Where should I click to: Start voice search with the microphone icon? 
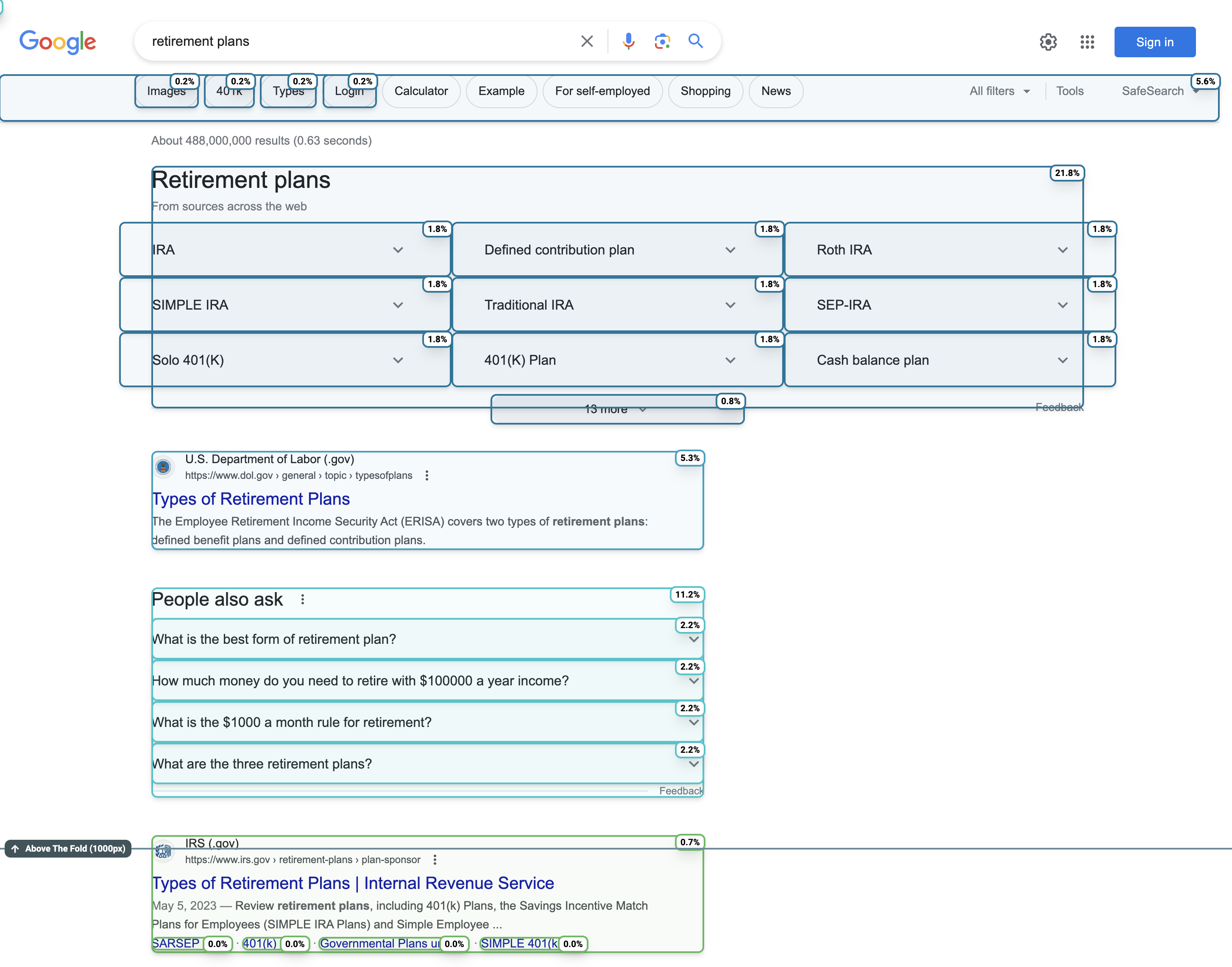pyautogui.click(x=628, y=41)
